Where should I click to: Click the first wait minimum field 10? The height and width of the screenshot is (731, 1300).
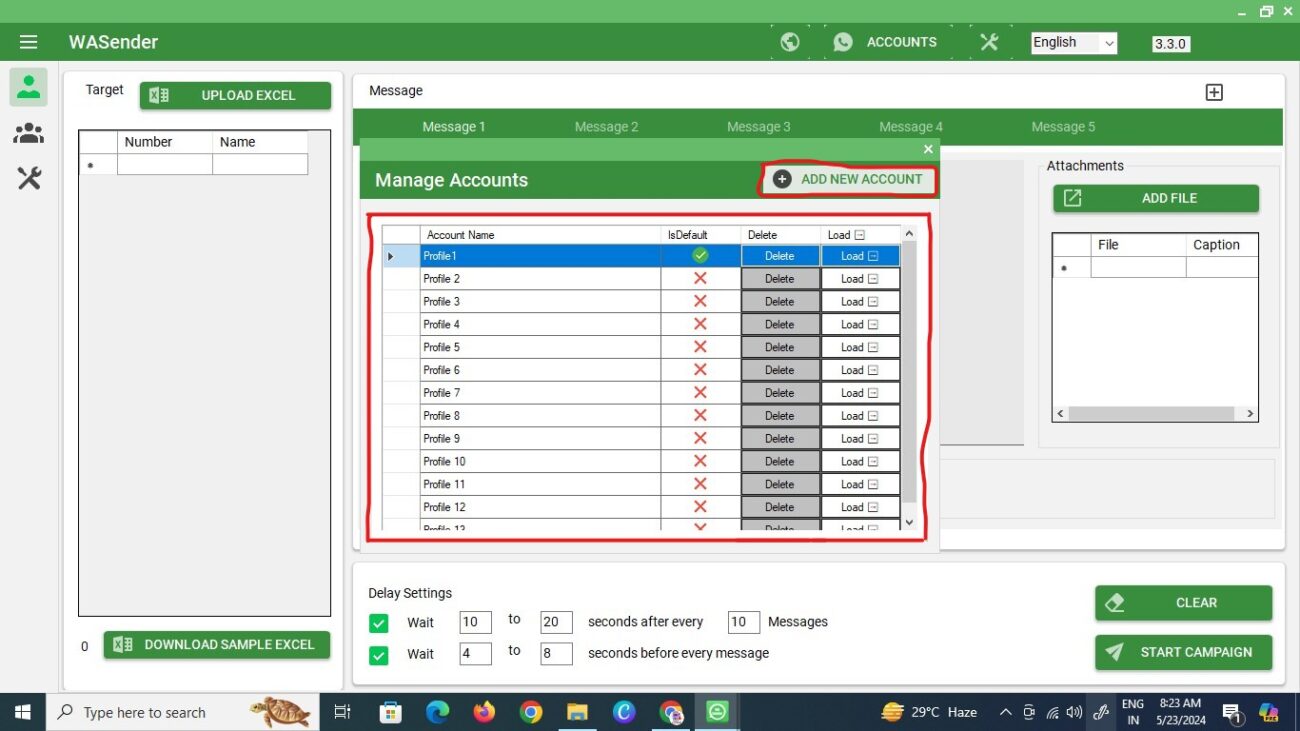click(x=475, y=622)
